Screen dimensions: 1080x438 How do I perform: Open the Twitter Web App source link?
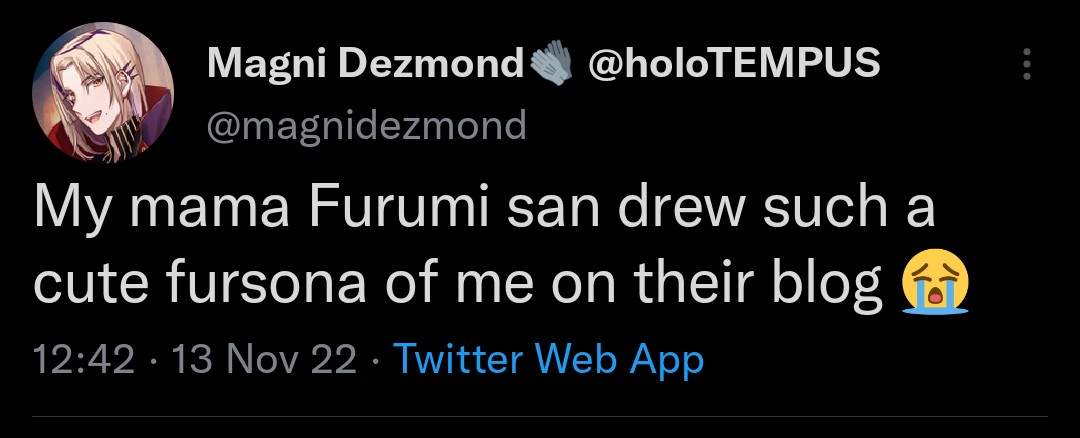(x=549, y=359)
